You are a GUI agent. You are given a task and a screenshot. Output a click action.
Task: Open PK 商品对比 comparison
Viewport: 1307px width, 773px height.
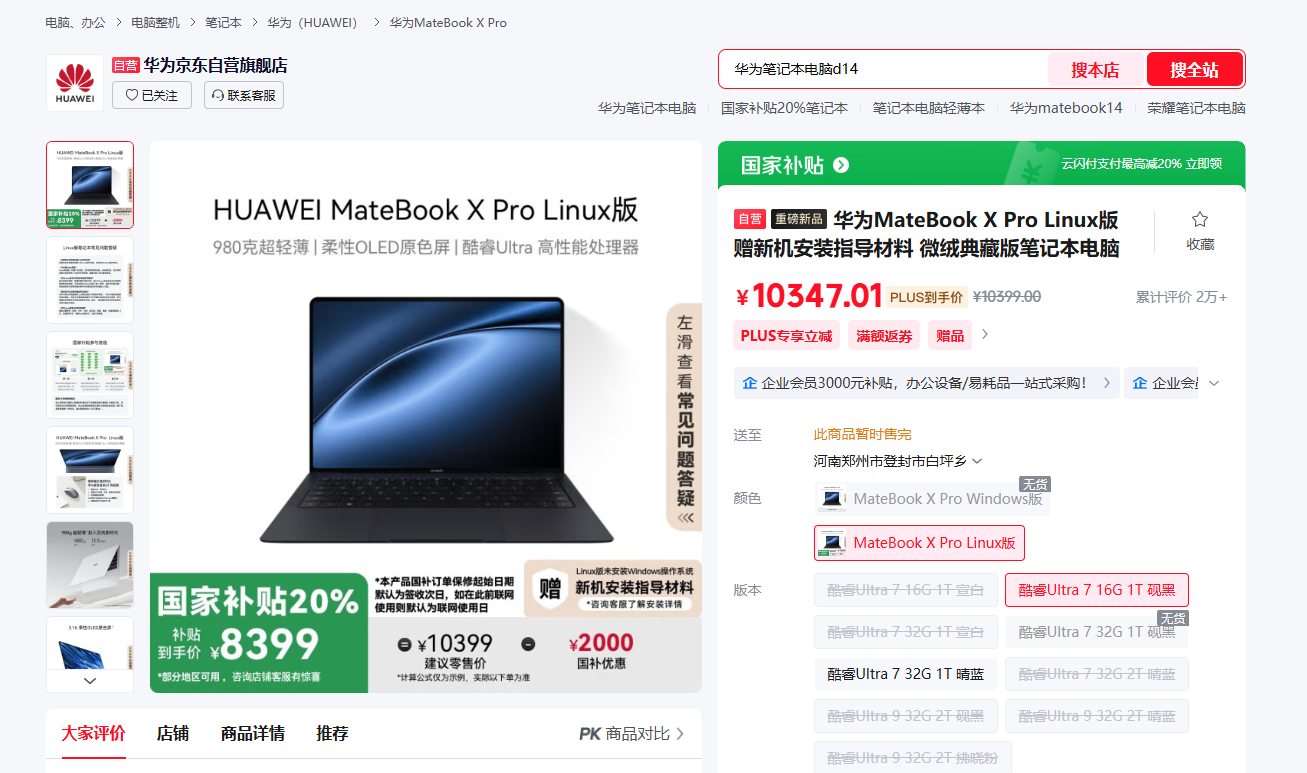[x=632, y=734]
